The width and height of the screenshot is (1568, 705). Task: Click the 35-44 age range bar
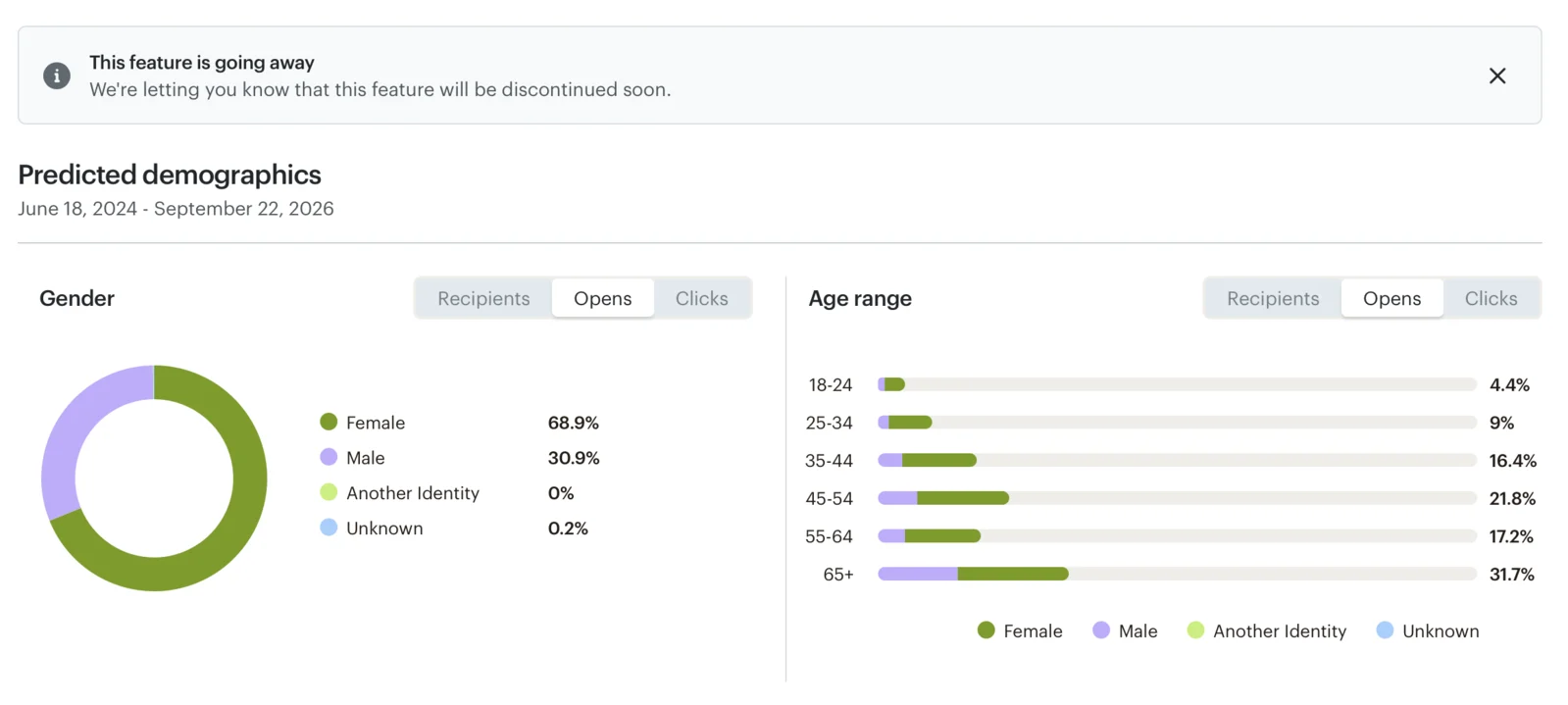pyautogui.click(x=1177, y=460)
